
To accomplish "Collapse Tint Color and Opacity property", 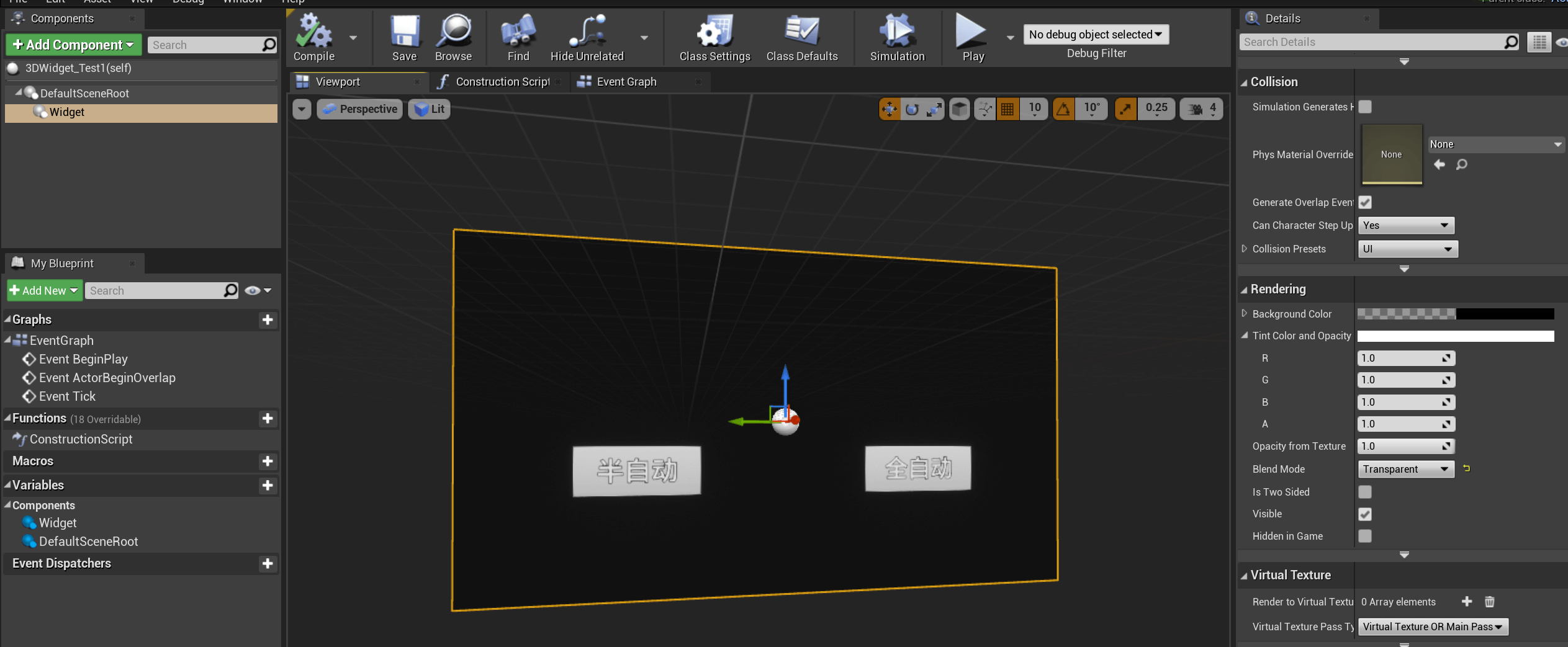I will point(1244,335).
